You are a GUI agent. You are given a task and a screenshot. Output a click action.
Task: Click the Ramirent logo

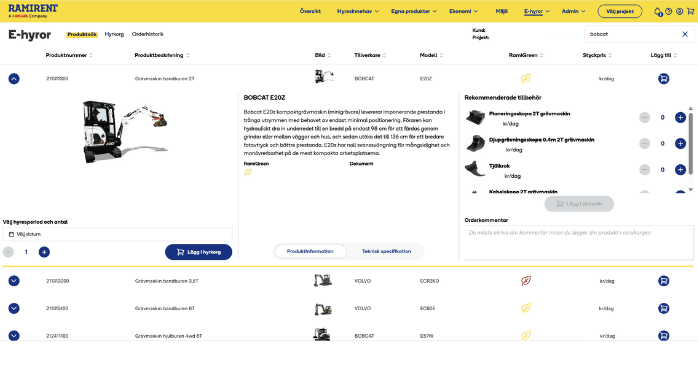[x=33, y=11]
